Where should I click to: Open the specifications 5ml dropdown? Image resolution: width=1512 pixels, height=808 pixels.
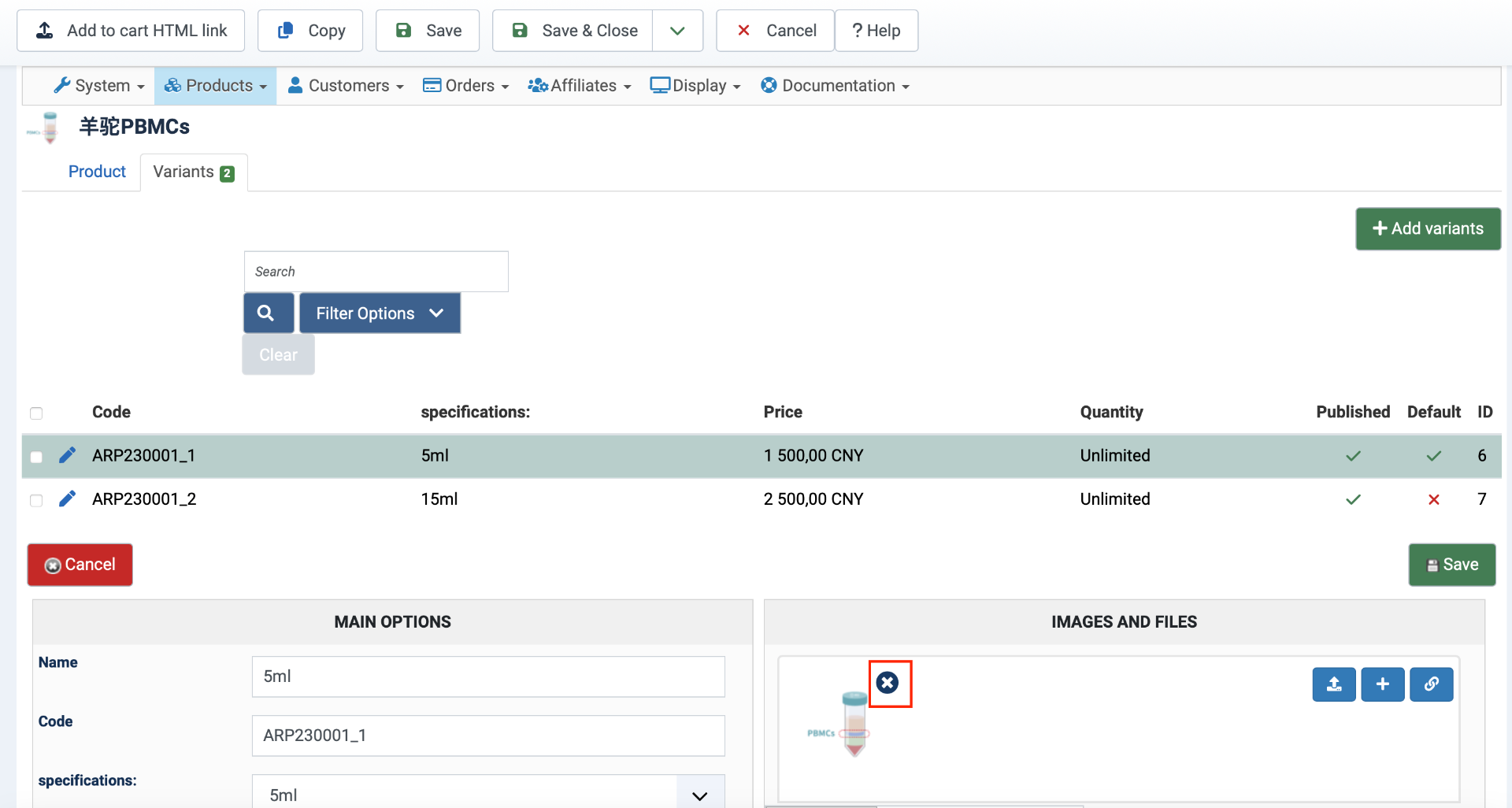click(x=488, y=794)
